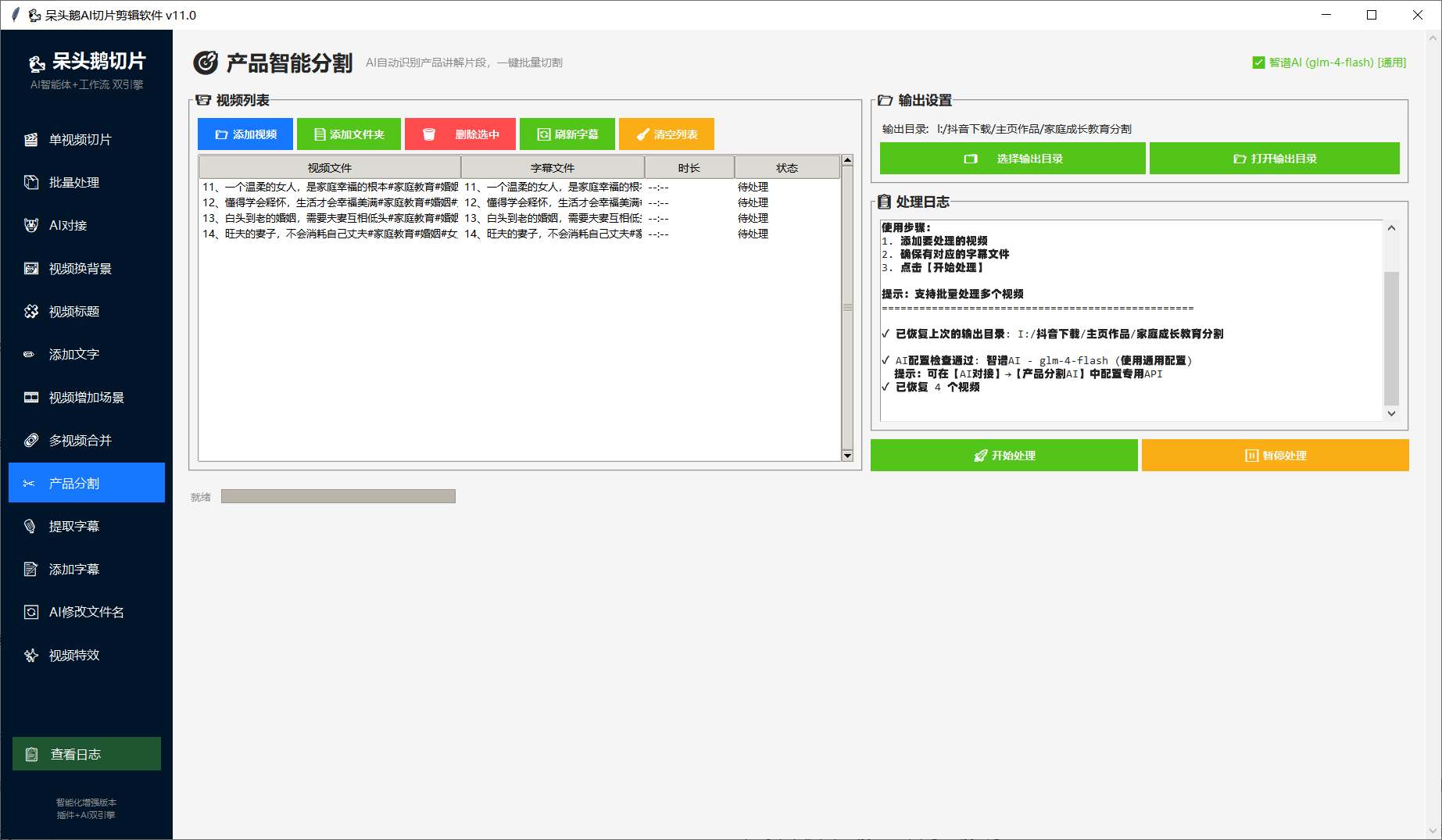The image size is (1442, 840).
Task: Start processing with 开始处理
Action: pyautogui.click(x=1004, y=456)
